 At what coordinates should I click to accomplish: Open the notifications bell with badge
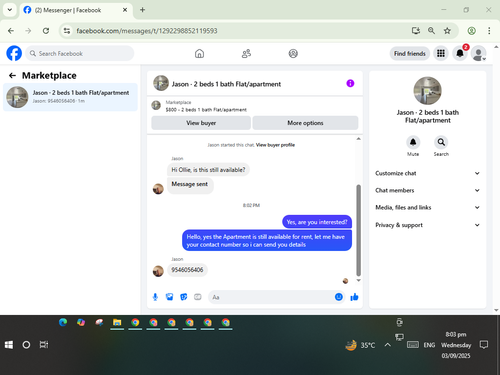pyautogui.click(x=460, y=53)
